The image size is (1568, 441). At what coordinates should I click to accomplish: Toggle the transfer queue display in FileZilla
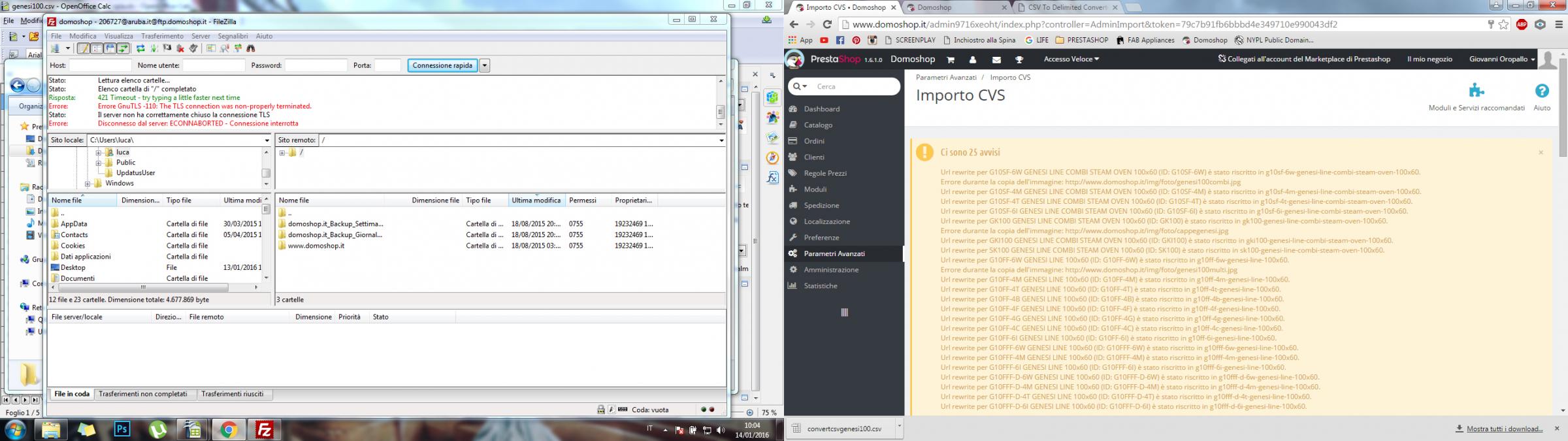pos(123,48)
